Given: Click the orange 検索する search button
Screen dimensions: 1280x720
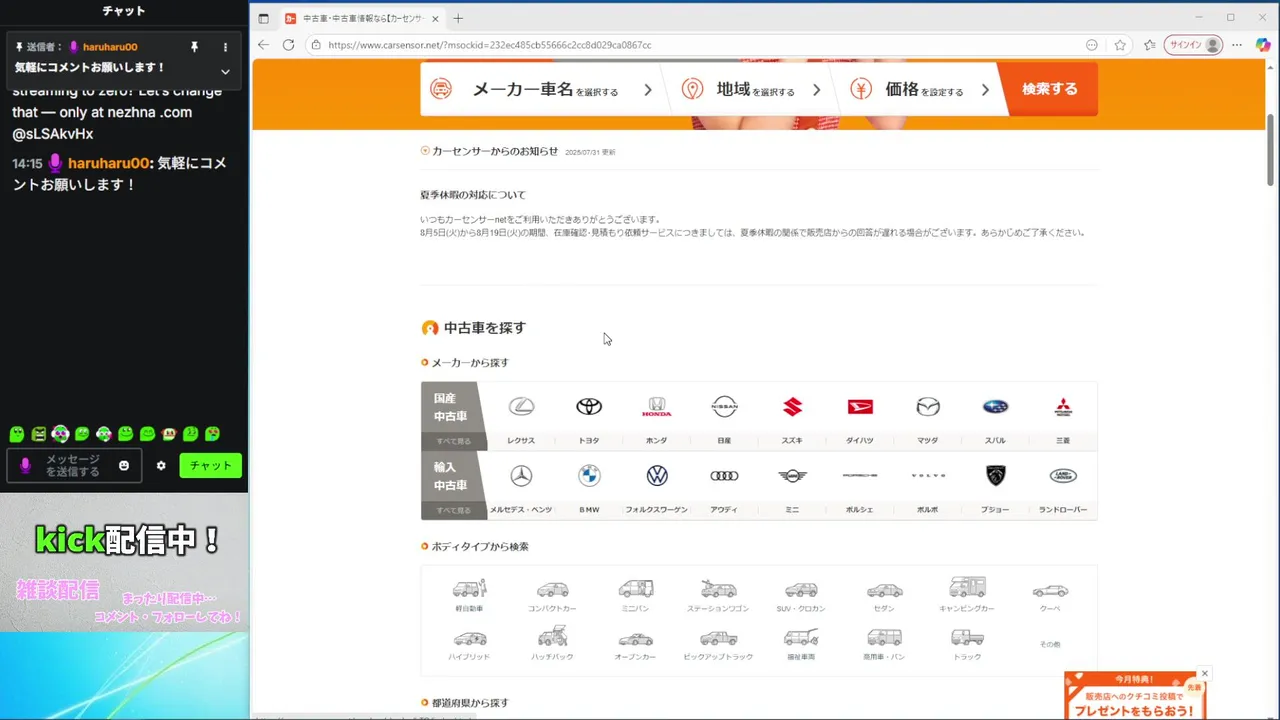Looking at the screenshot, I should coord(1050,89).
